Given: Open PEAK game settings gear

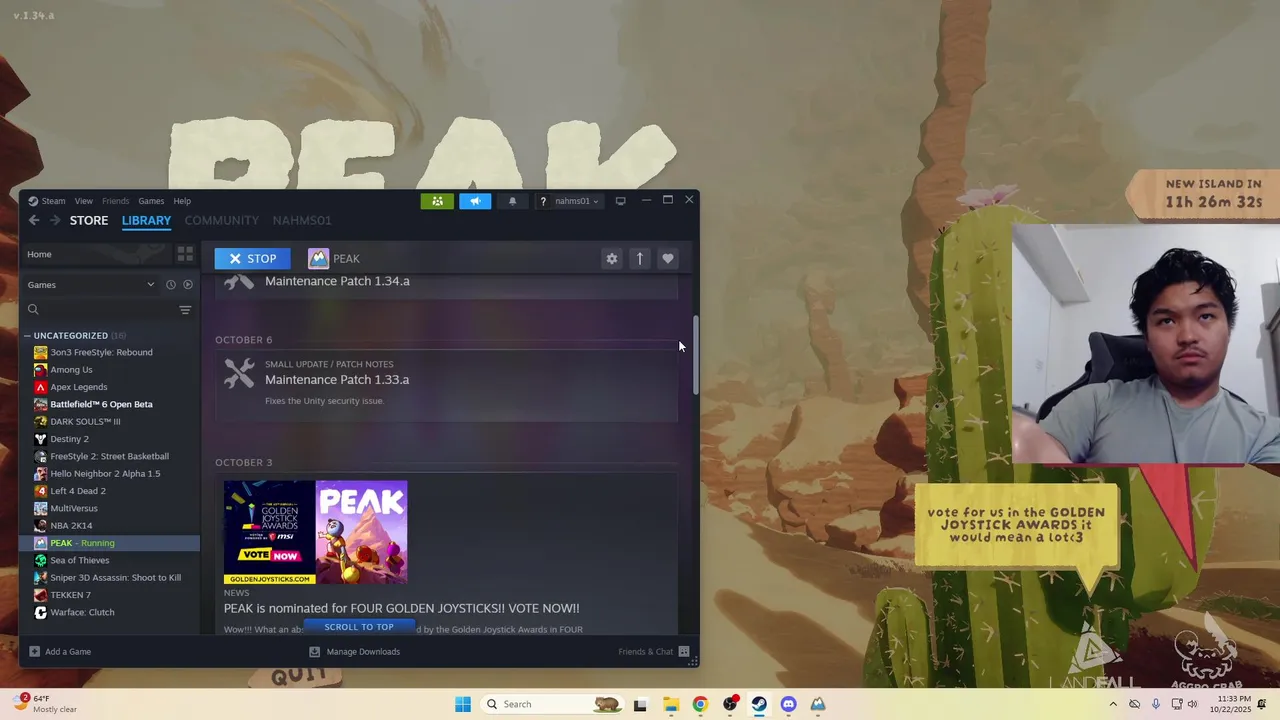Looking at the screenshot, I should pyautogui.click(x=612, y=259).
